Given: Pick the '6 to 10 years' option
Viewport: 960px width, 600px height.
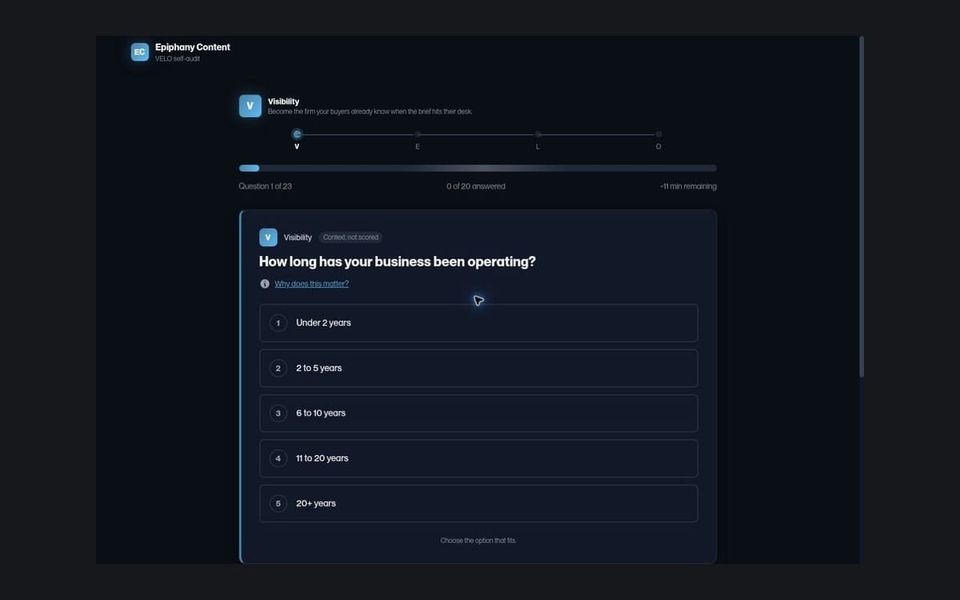Looking at the screenshot, I should pyautogui.click(x=478, y=413).
